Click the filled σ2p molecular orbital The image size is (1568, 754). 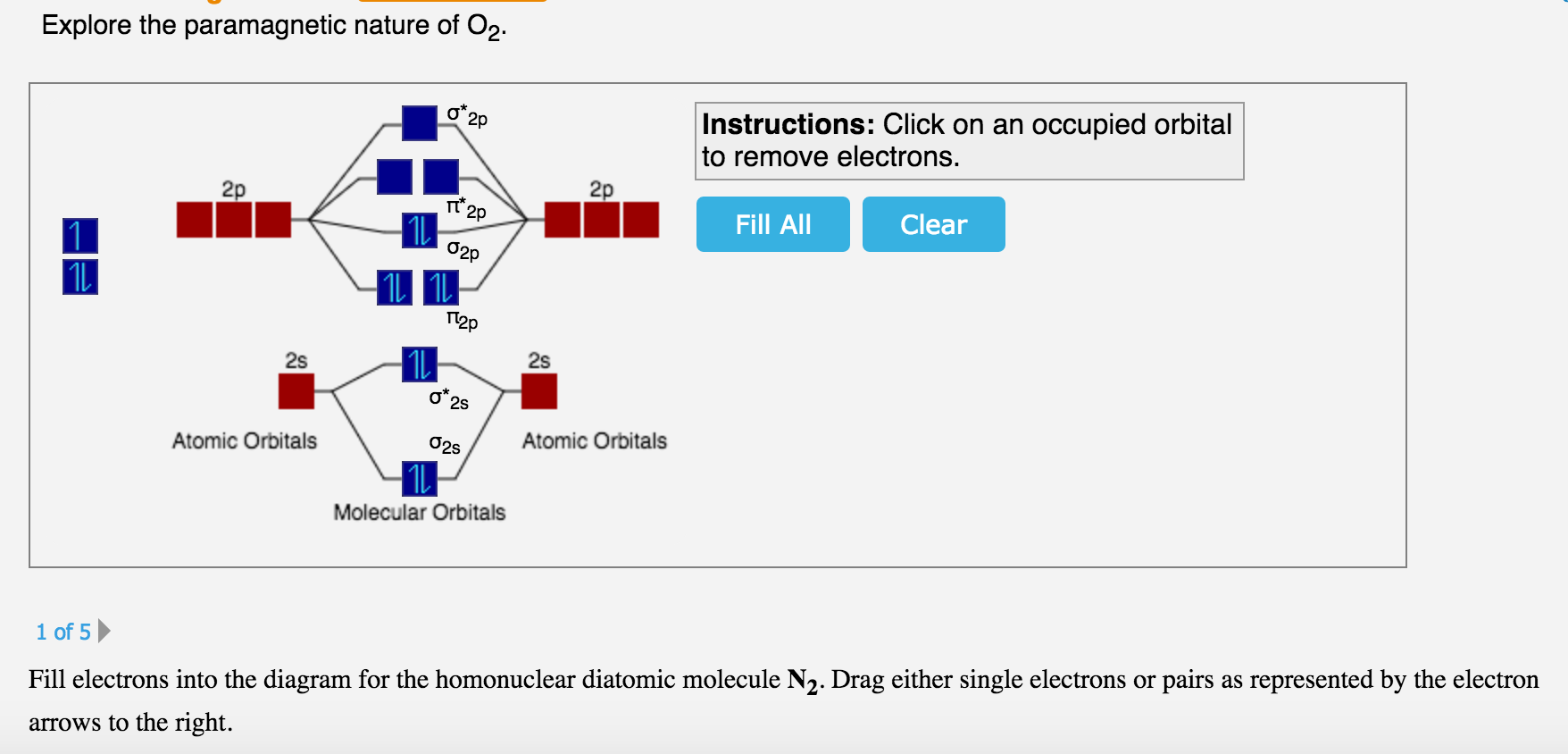tap(418, 230)
